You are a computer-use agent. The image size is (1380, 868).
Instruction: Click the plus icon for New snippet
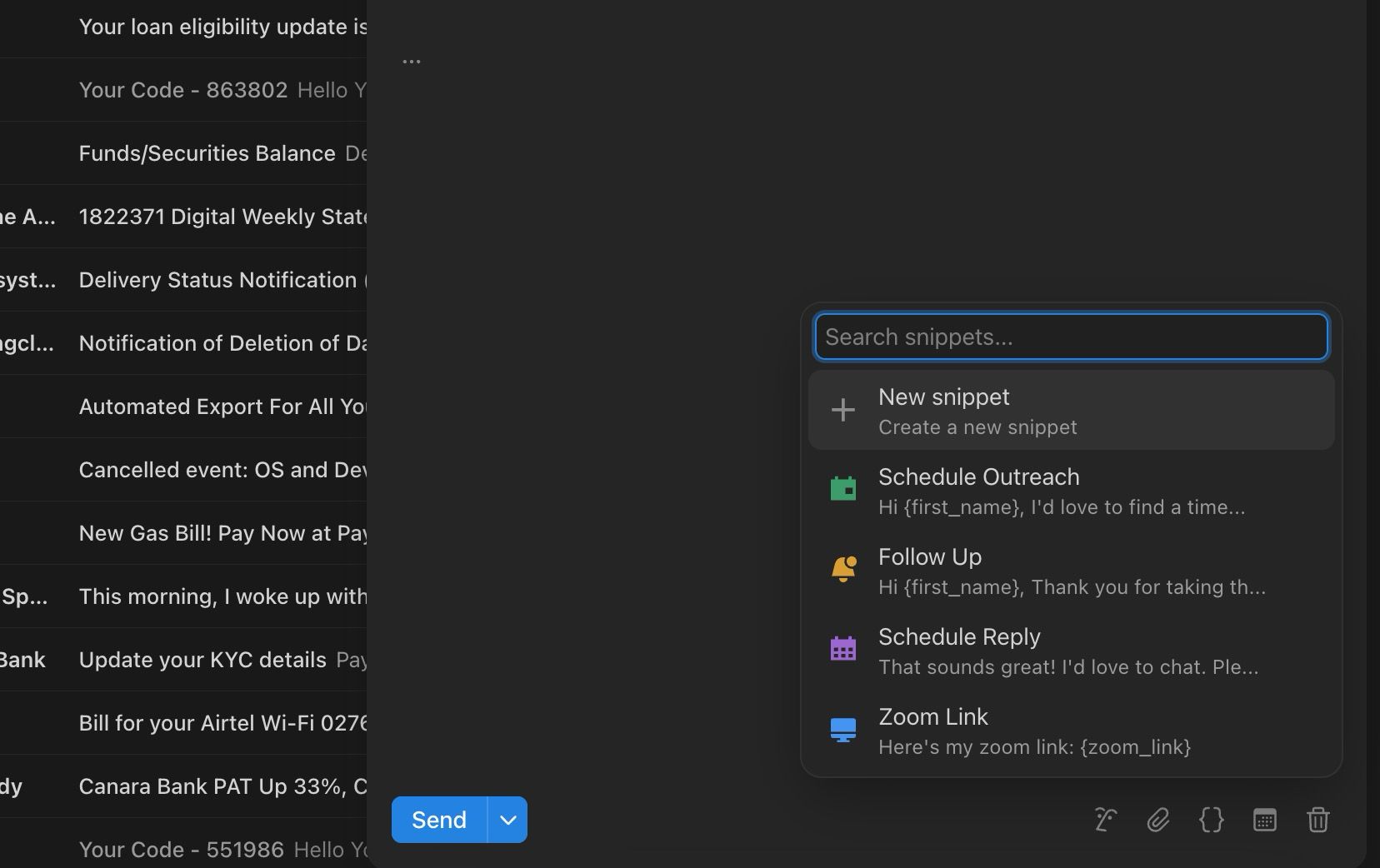coord(843,410)
